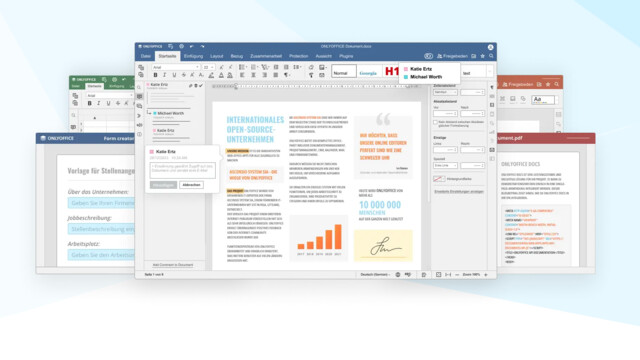Select the Normal paragraph style
This screenshot has width=640, height=360.
[x=344, y=72]
